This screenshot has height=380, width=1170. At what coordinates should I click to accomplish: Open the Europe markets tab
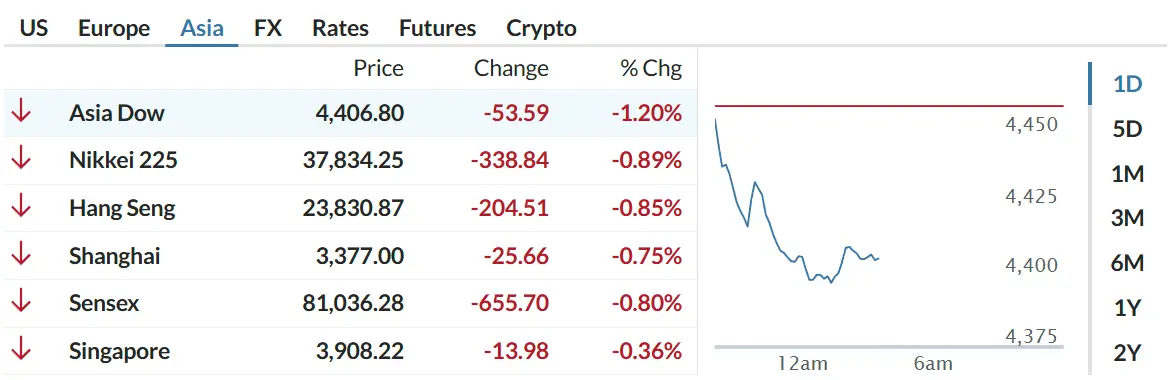(x=114, y=28)
